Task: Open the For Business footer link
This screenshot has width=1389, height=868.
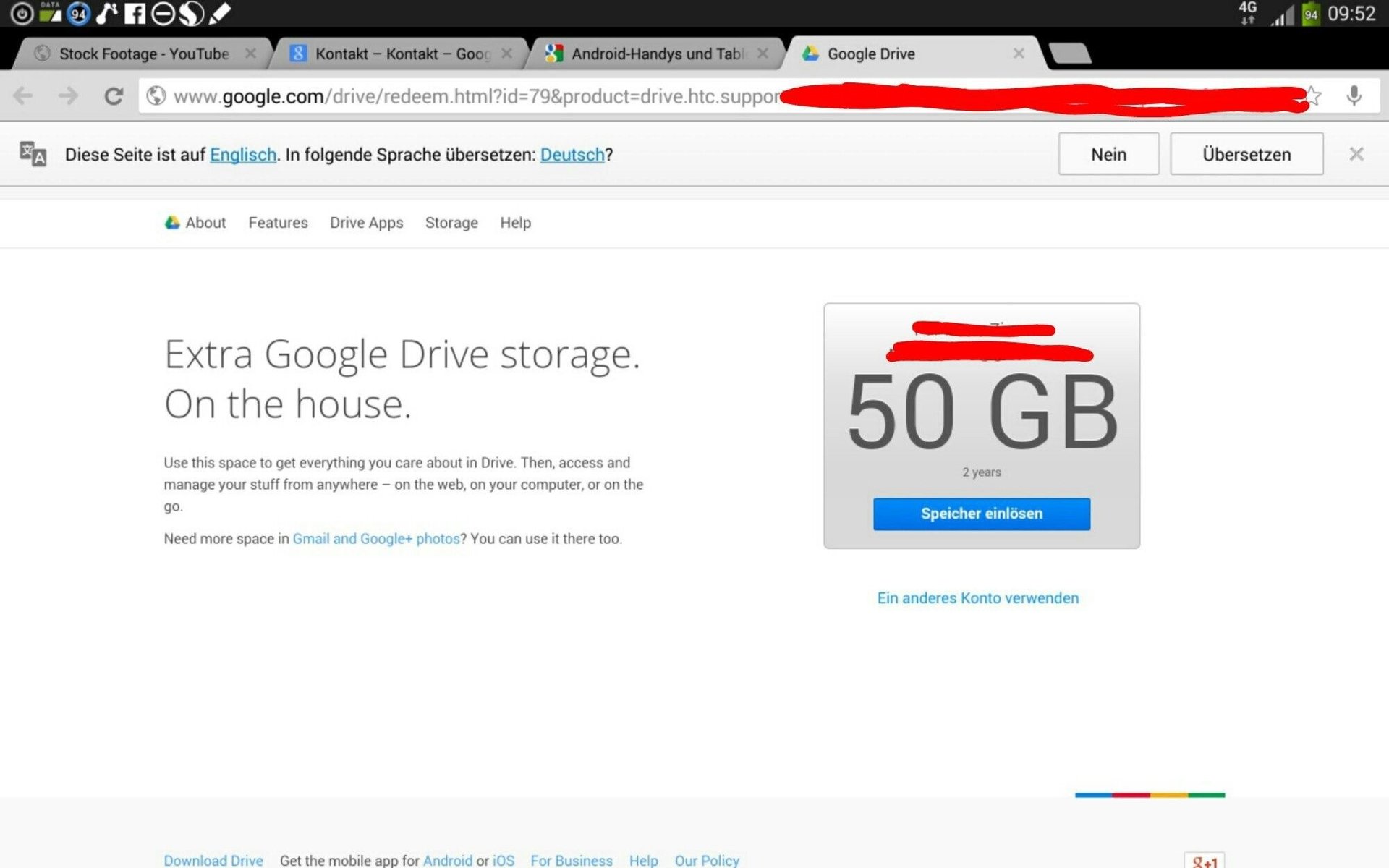Action: 572,861
